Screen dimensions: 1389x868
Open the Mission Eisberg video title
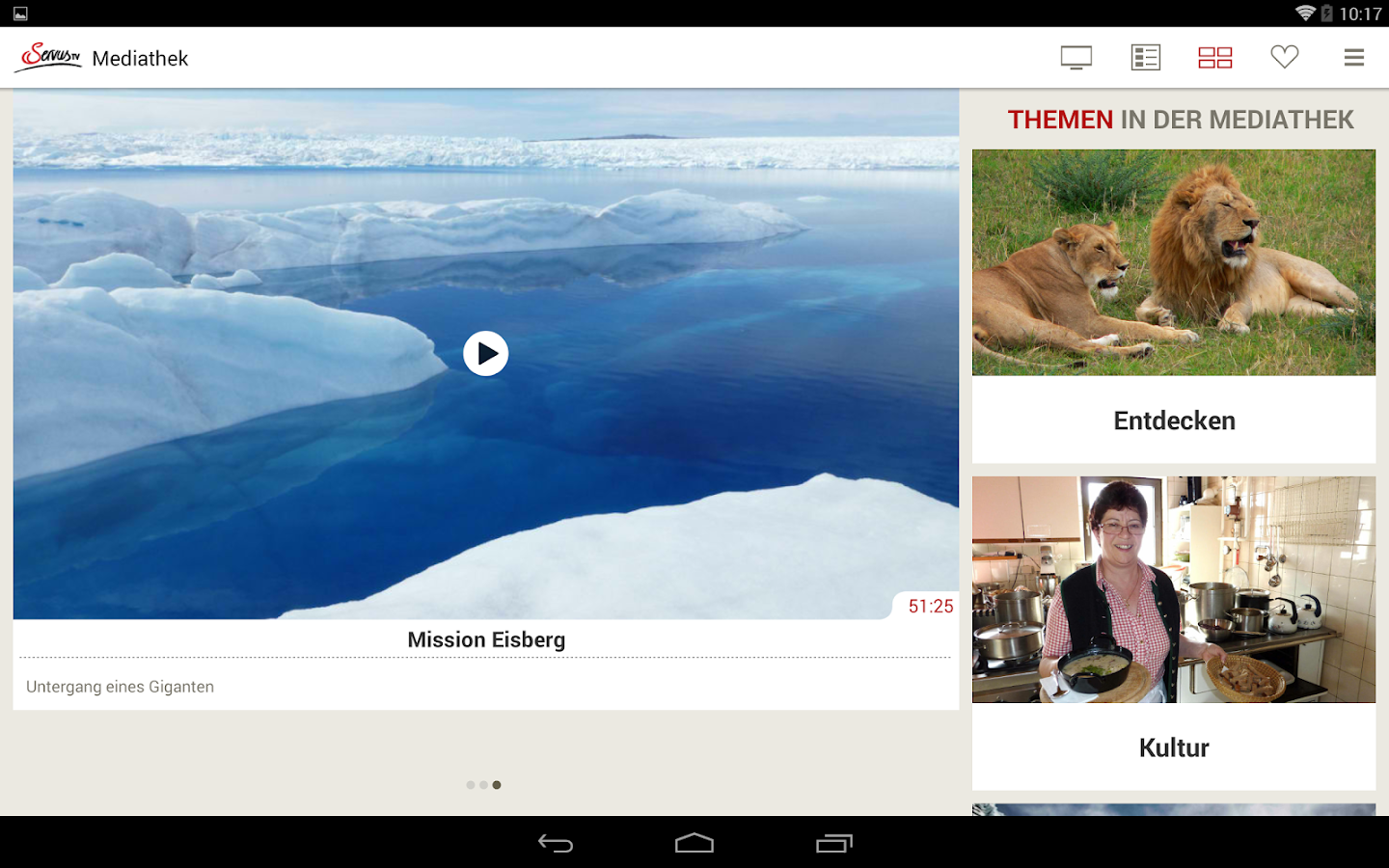485,638
